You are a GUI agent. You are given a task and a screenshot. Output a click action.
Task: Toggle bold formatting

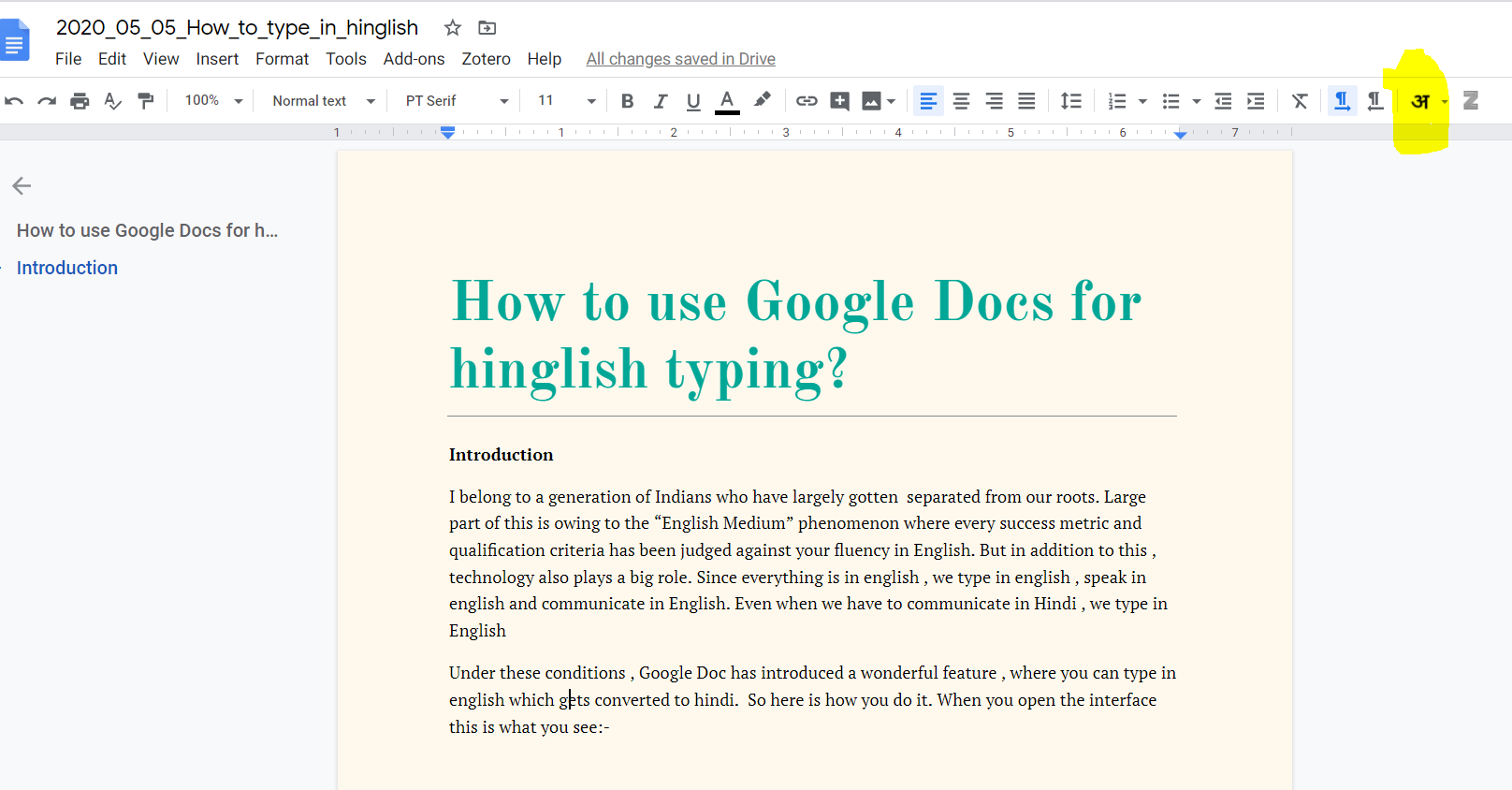tap(627, 101)
